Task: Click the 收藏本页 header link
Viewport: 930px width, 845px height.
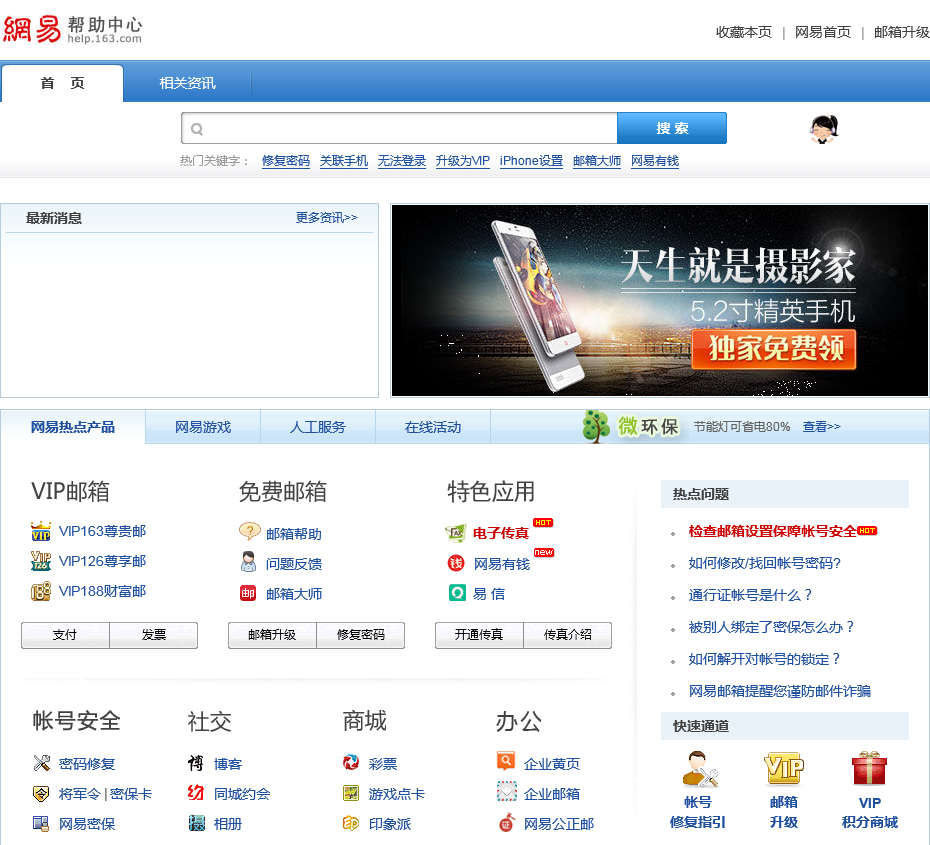Action: coord(744,32)
